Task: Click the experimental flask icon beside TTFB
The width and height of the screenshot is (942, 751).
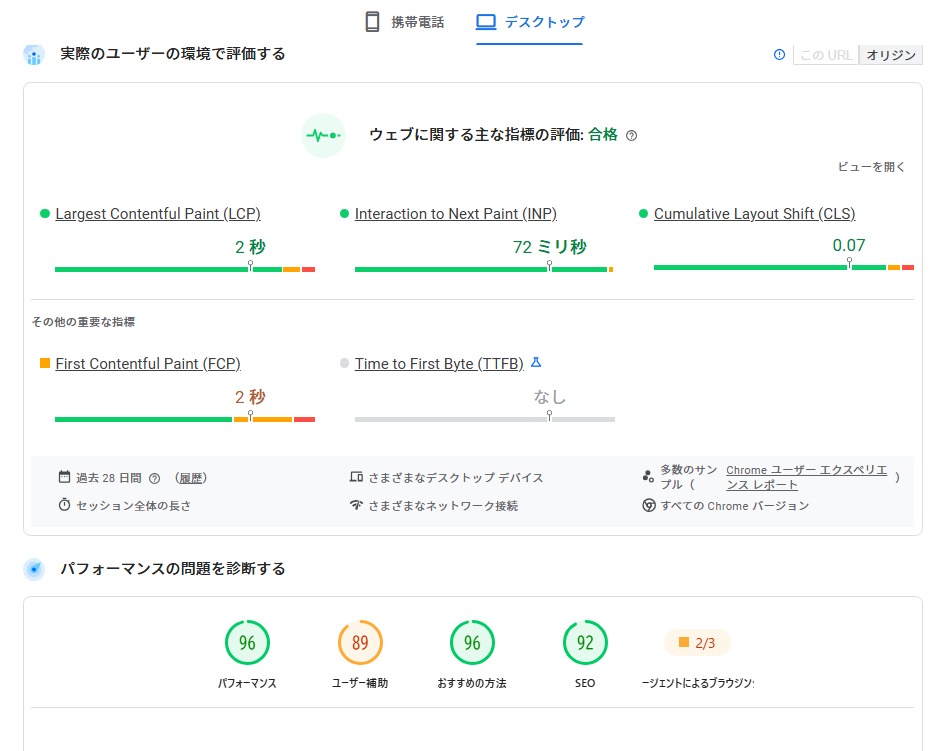Action: pos(536,362)
